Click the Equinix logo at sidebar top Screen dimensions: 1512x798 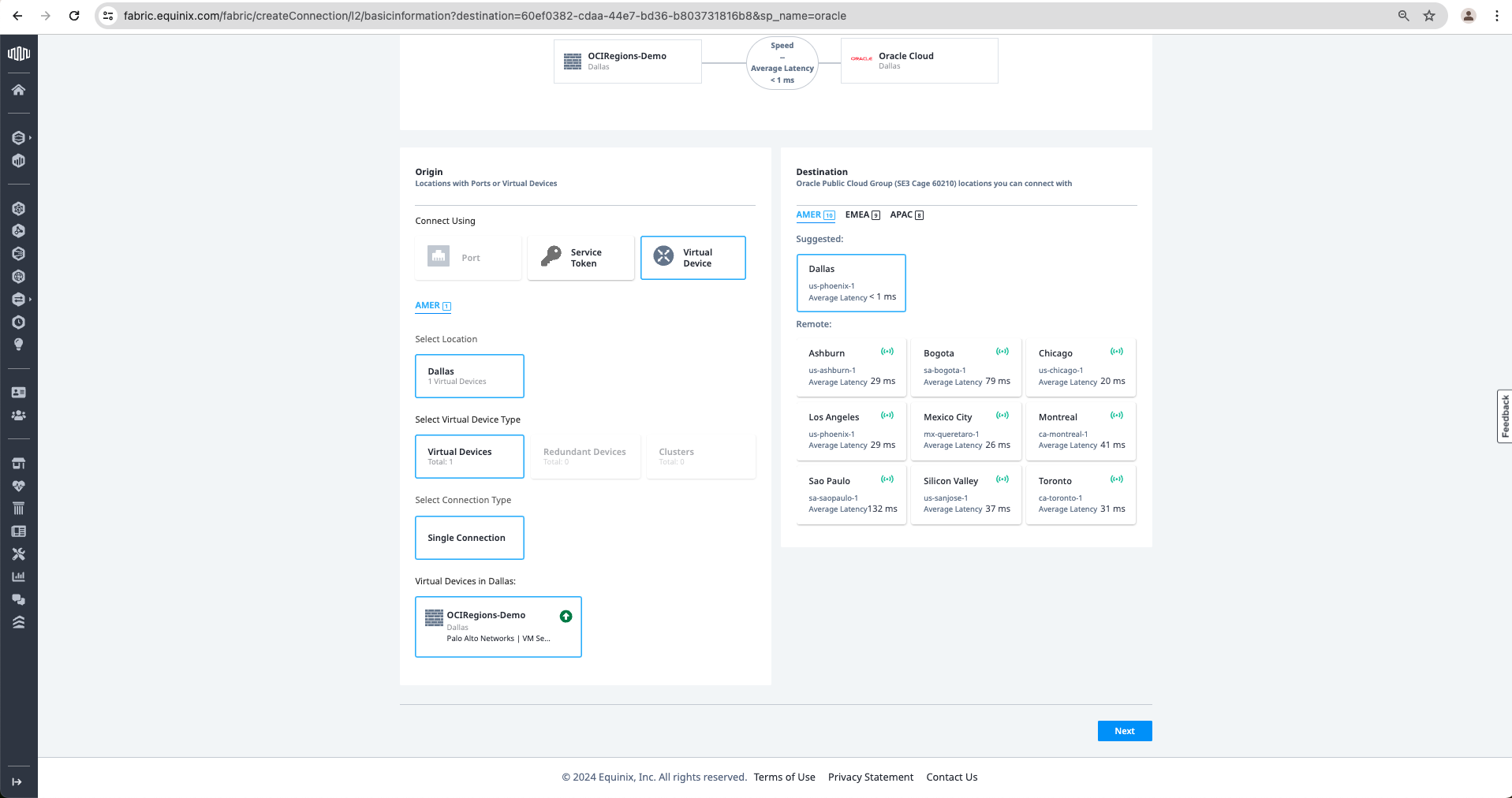(x=18, y=54)
